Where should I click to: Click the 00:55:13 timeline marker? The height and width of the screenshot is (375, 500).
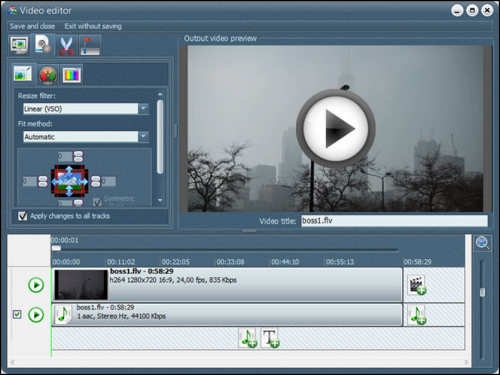pos(339,262)
